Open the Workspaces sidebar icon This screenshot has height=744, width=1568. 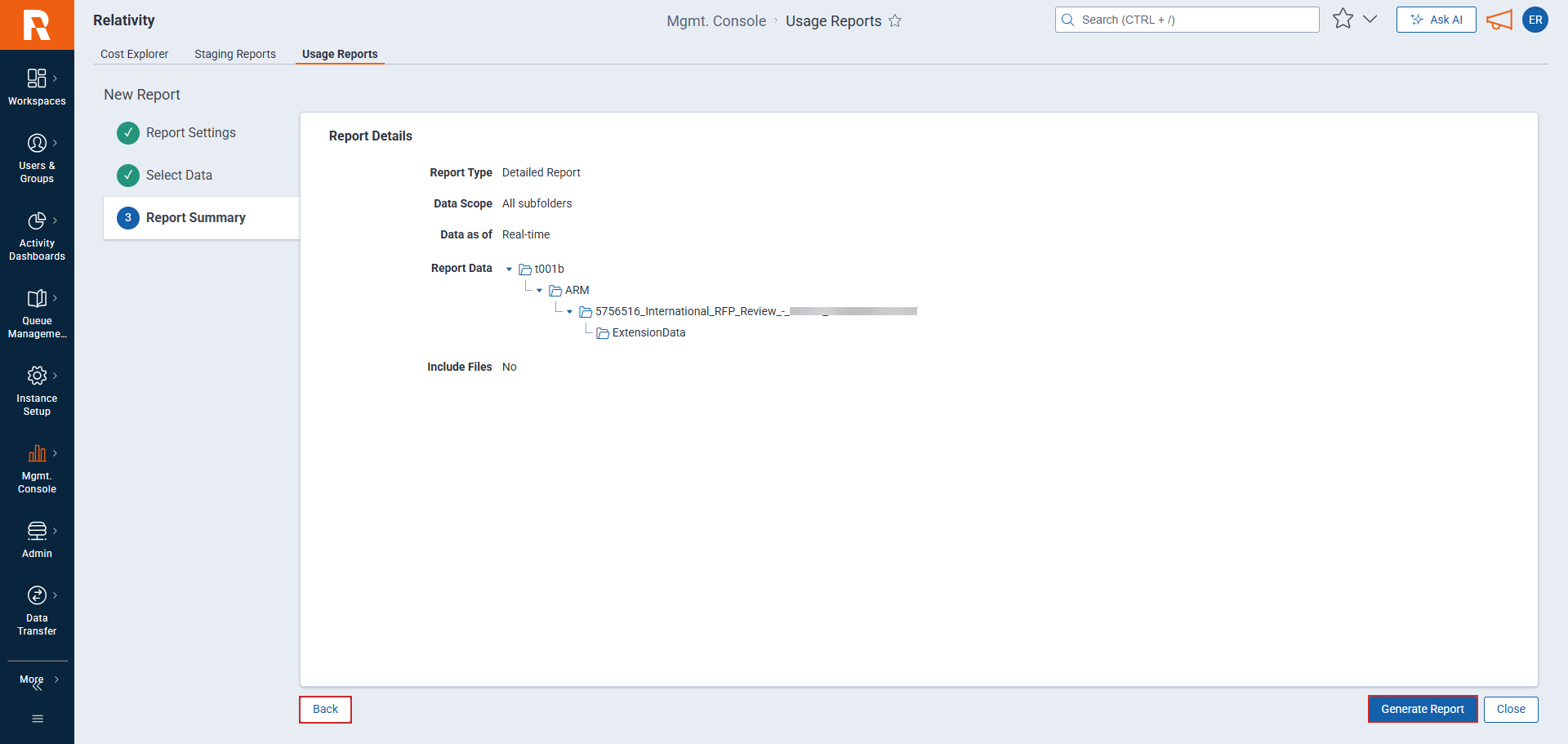pos(37,78)
